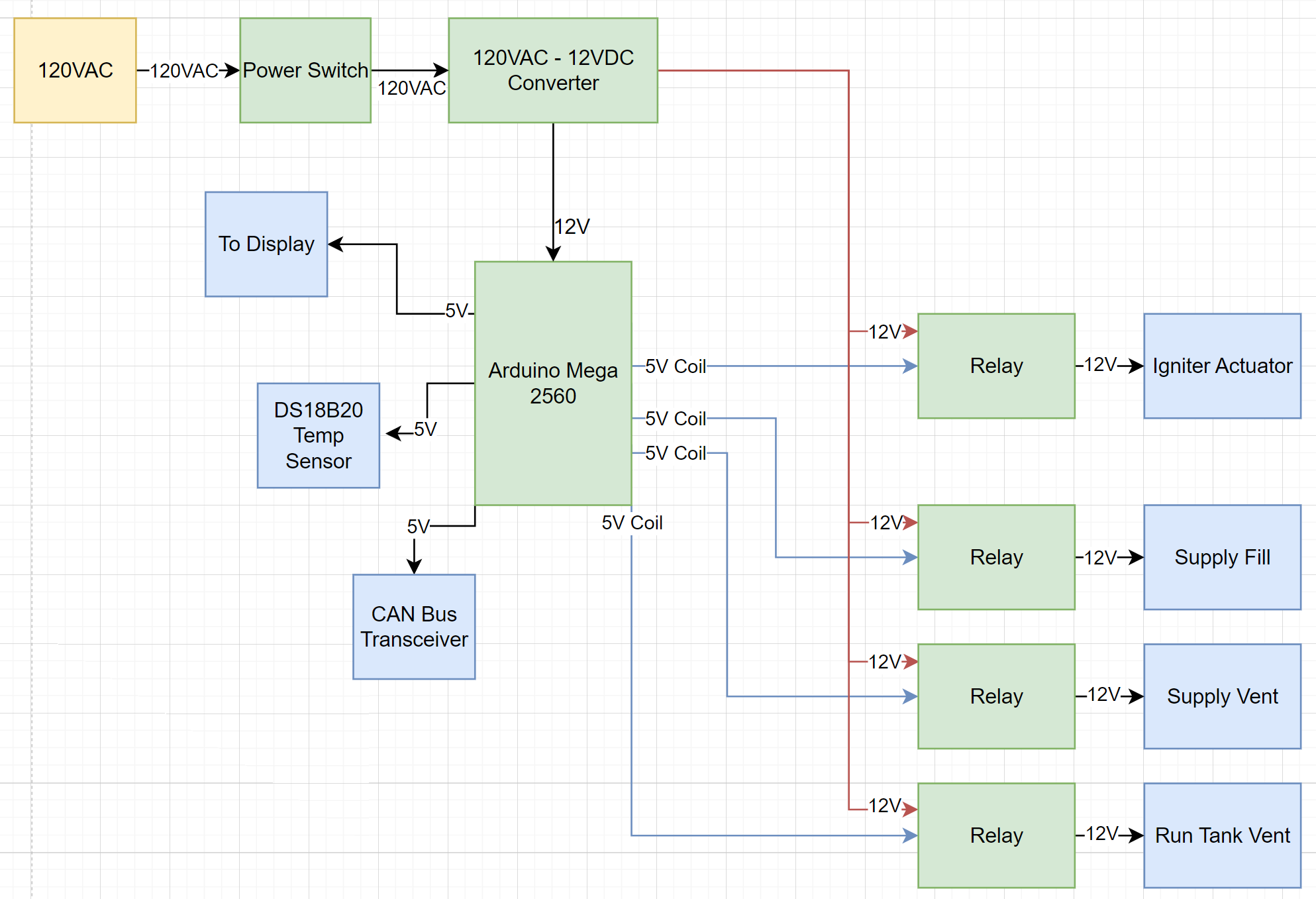
Task: Click the Relay block feeding Supply Vent
Action: (x=995, y=696)
